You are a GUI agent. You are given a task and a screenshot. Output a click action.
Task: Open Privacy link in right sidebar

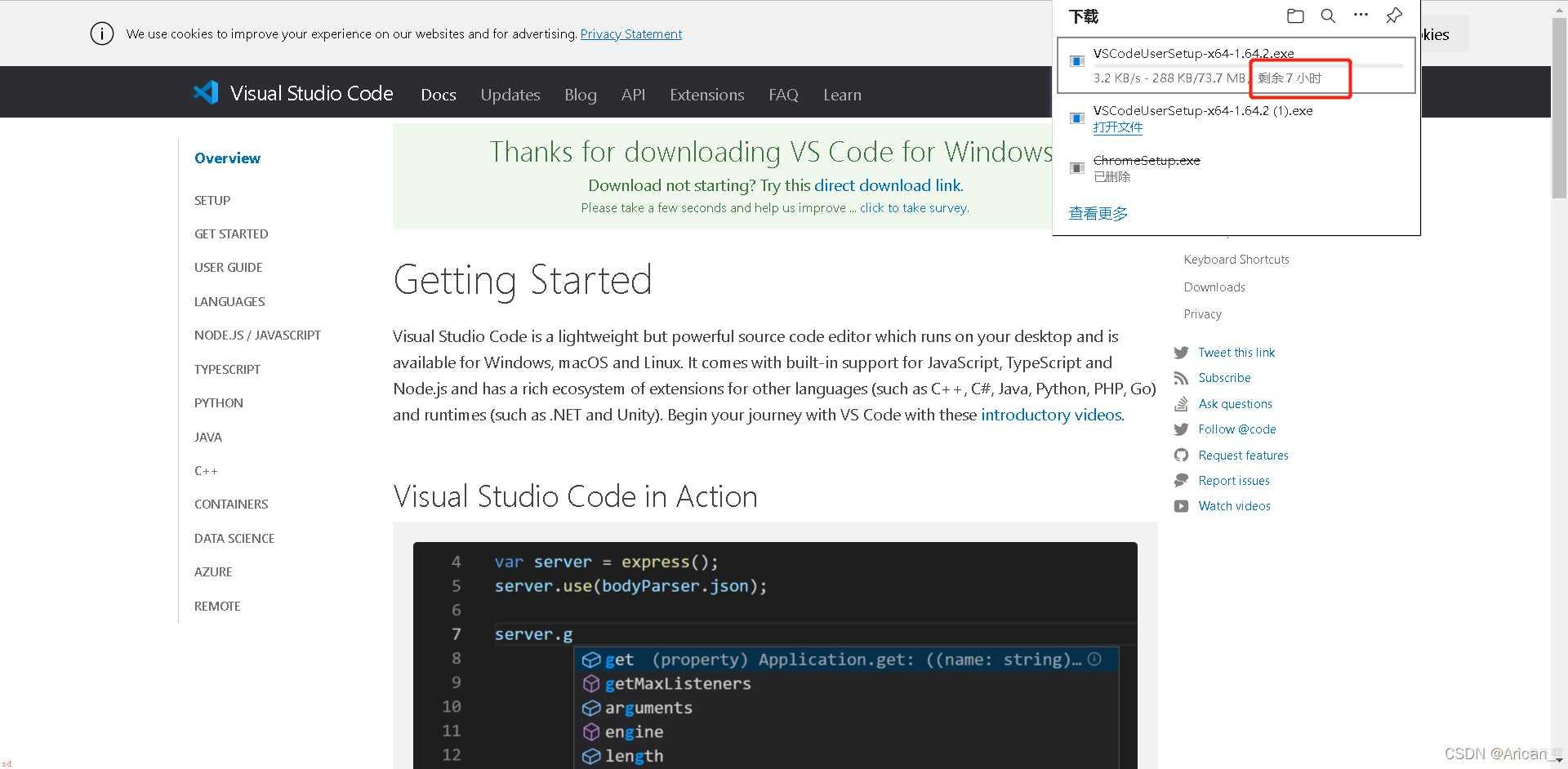(x=1203, y=314)
